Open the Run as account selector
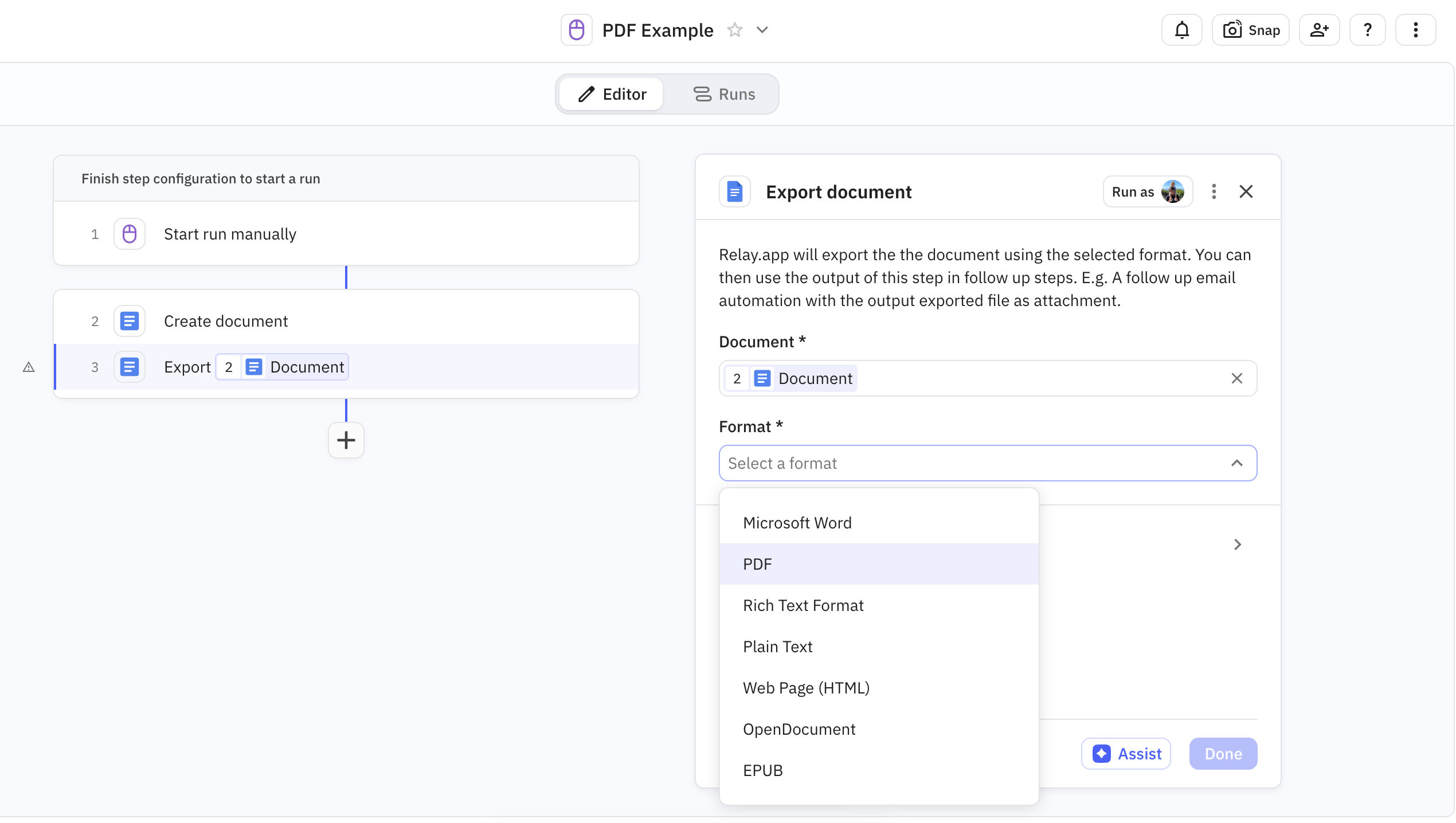The width and height of the screenshot is (1456, 823). click(1148, 191)
